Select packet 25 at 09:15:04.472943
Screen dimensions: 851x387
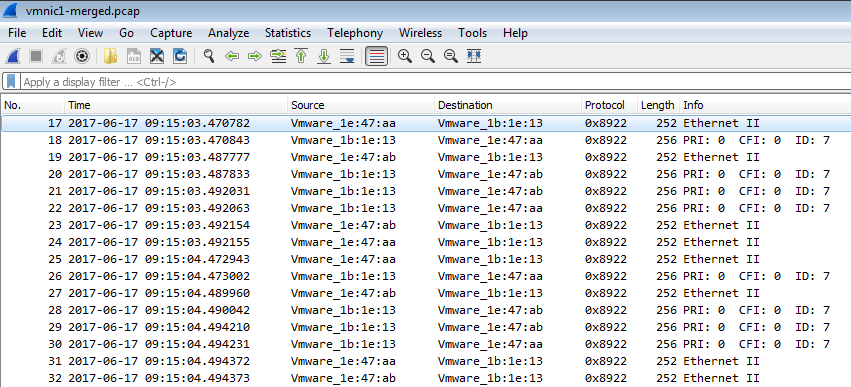(426, 259)
